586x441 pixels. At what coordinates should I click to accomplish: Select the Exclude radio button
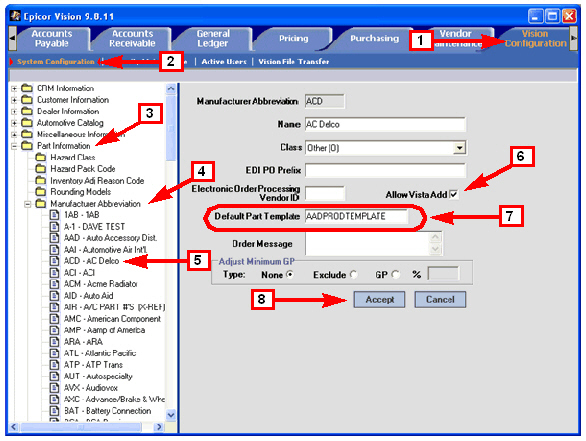tap(353, 275)
